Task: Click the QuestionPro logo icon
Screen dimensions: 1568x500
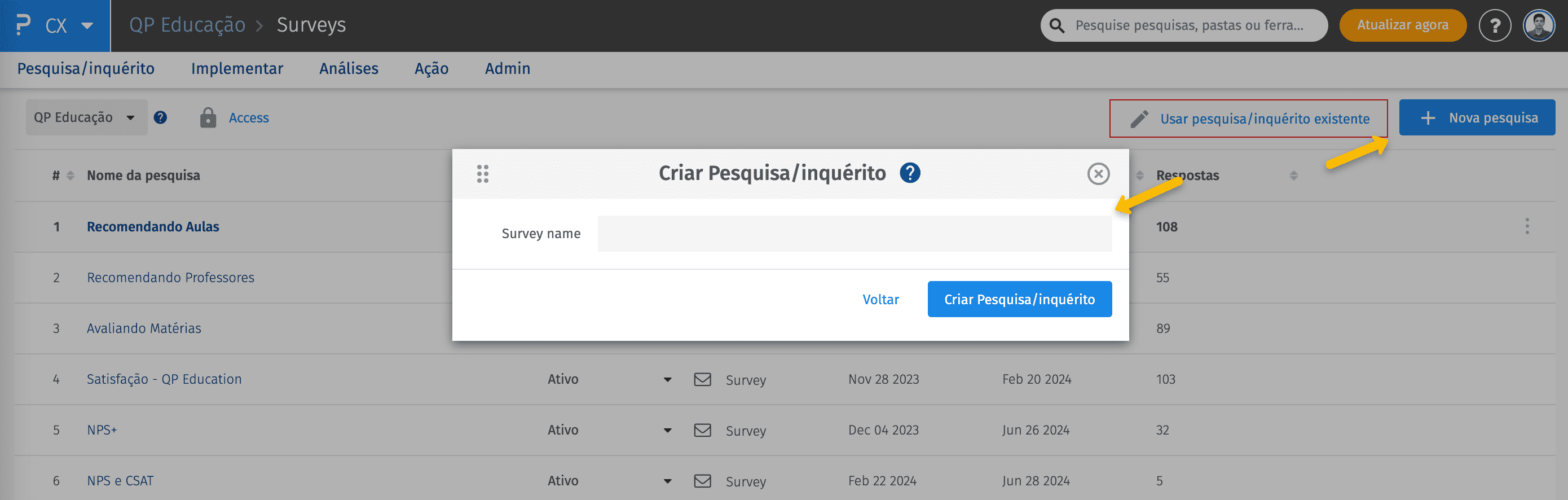Action: click(x=23, y=25)
